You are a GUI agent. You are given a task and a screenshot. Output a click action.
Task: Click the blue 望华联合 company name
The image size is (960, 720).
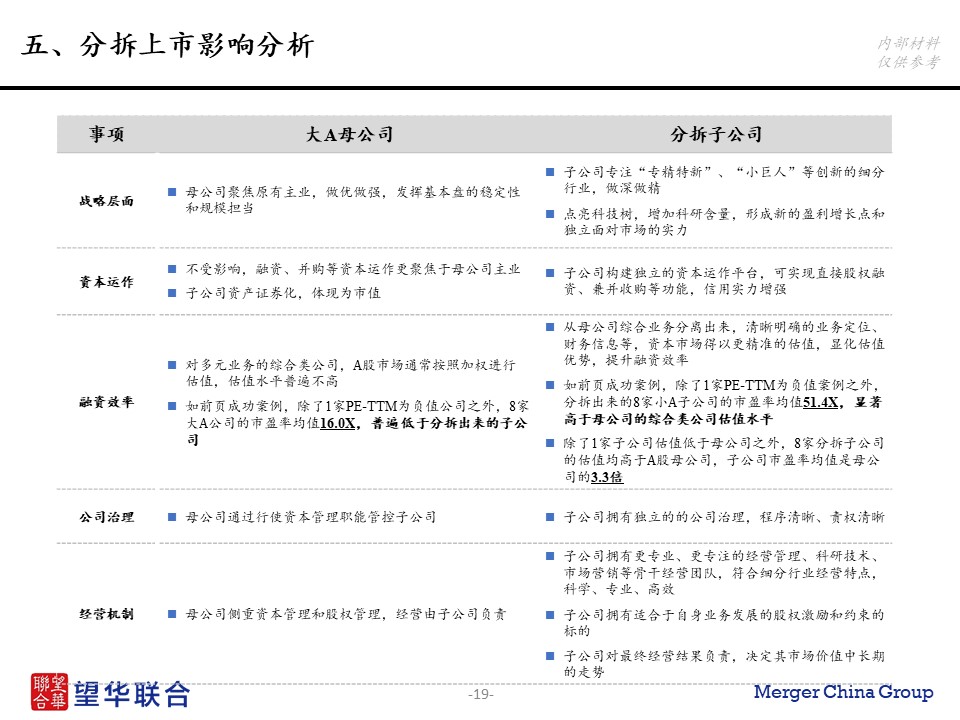[x=126, y=693]
